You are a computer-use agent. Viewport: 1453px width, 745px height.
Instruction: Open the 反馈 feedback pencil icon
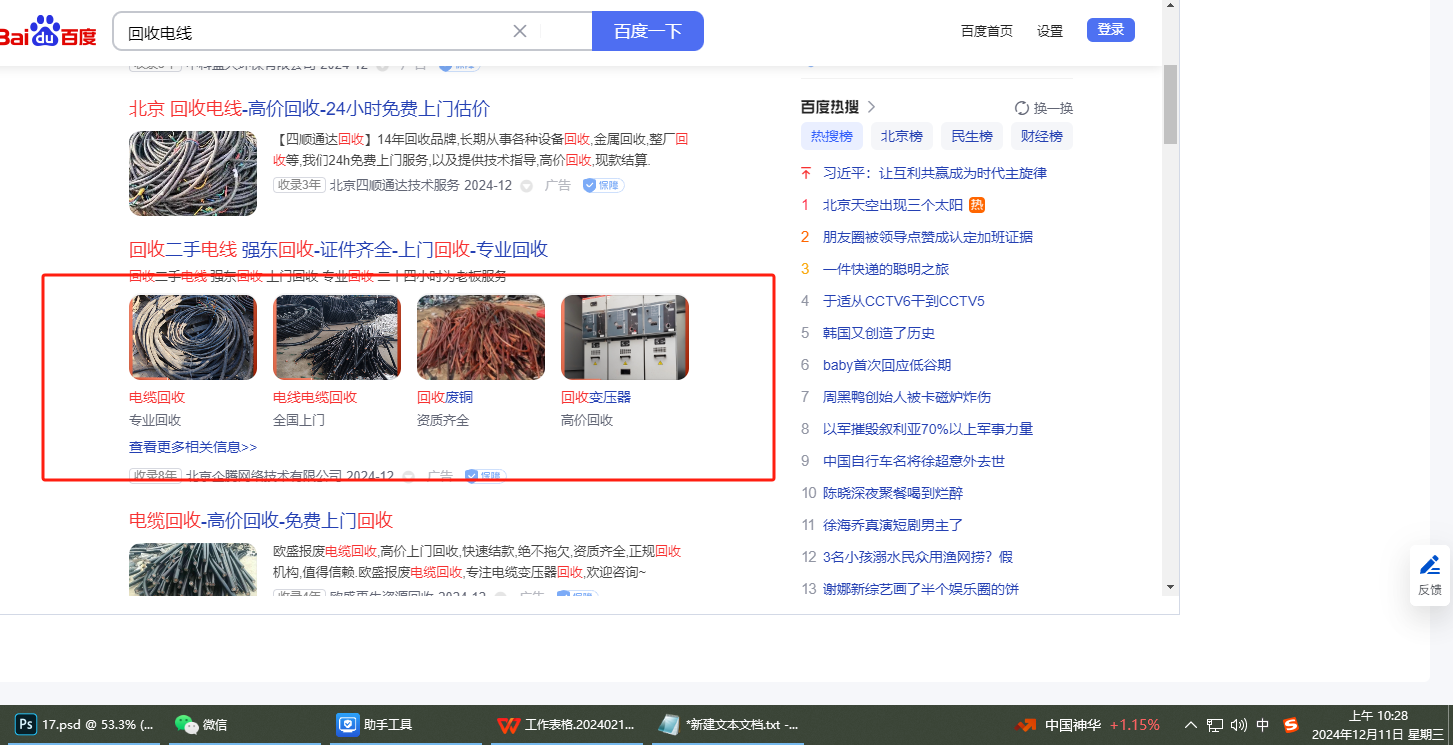(1430, 564)
